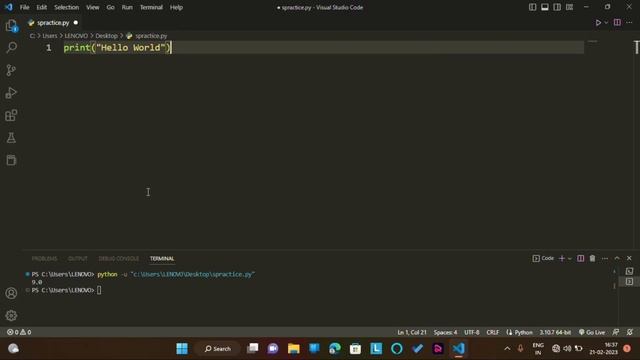Open the Go menu
This screenshot has height=360, width=640.
(x=111, y=7)
